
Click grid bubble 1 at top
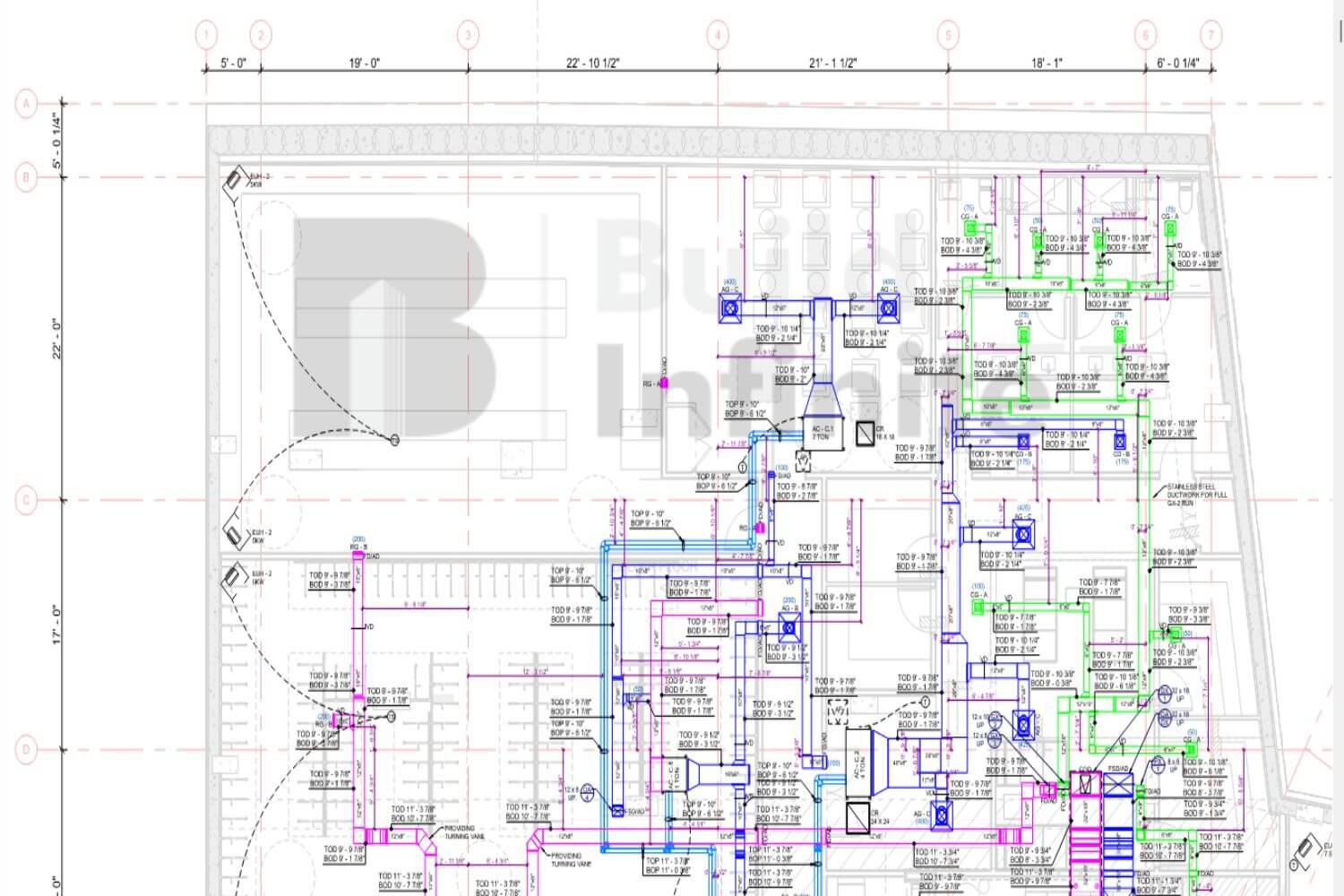(207, 36)
